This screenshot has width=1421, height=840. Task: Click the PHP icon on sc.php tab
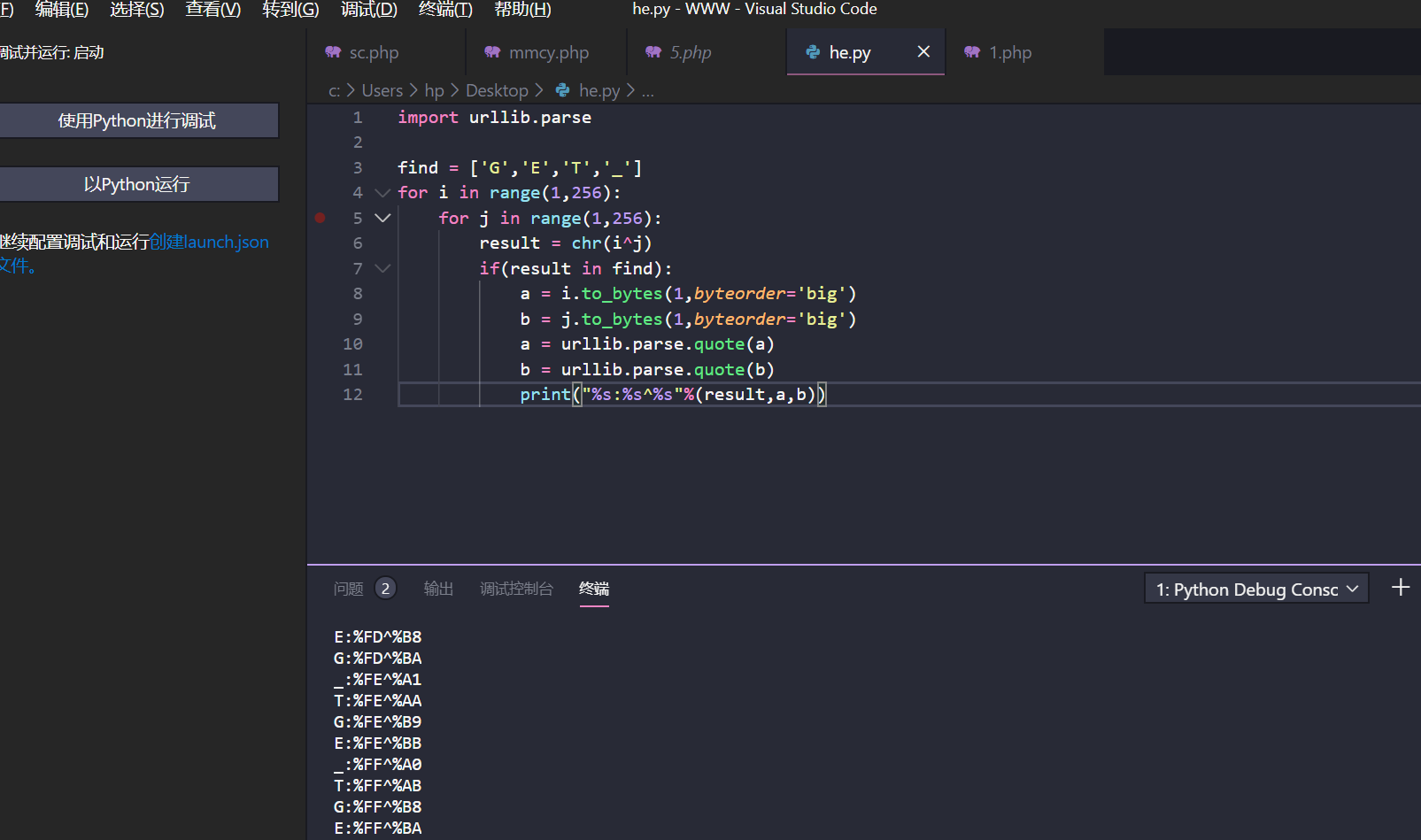pyautogui.click(x=333, y=52)
